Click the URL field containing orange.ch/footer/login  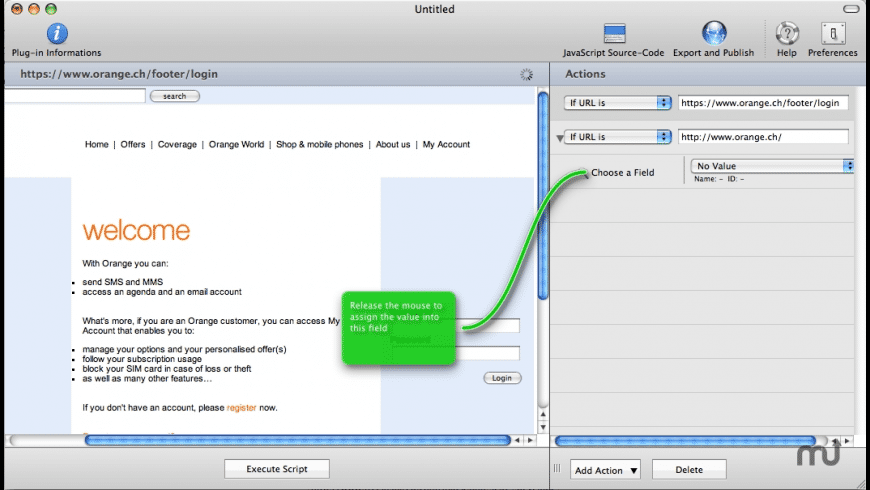(x=763, y=103)
